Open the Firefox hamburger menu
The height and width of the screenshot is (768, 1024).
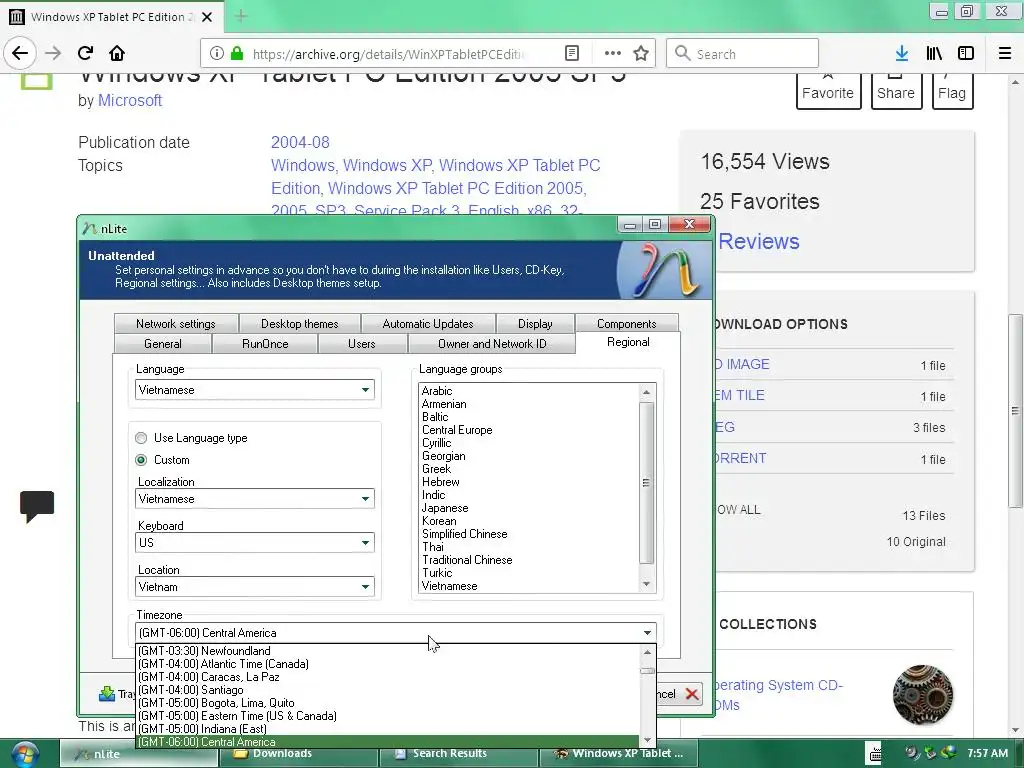[x=1005, y=54]
